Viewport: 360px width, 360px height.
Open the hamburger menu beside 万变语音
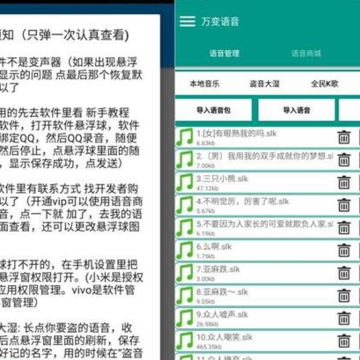187,21
